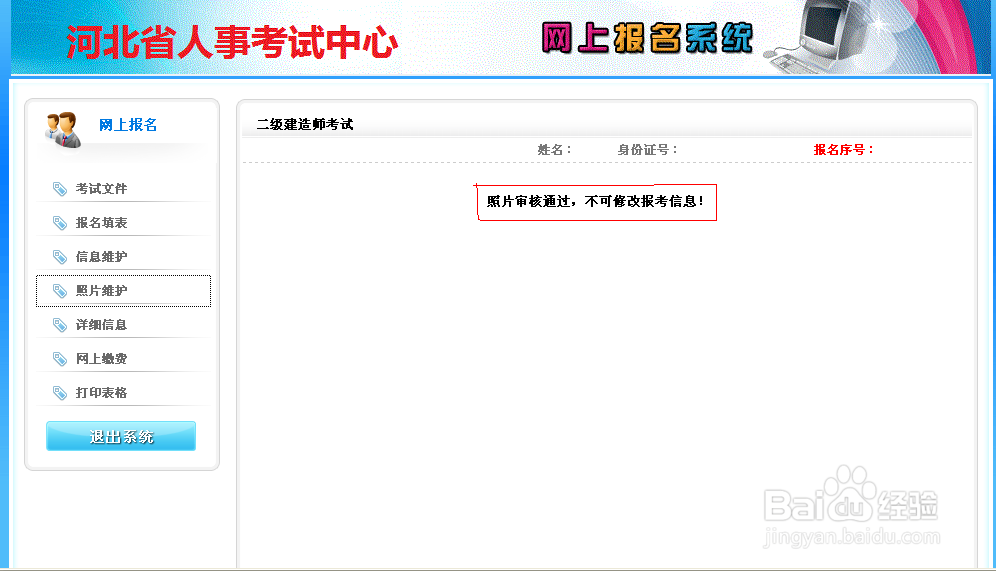The image size is (996, 571).
Task: Click the 网上报名 heading
Action: tap(128, 124)
